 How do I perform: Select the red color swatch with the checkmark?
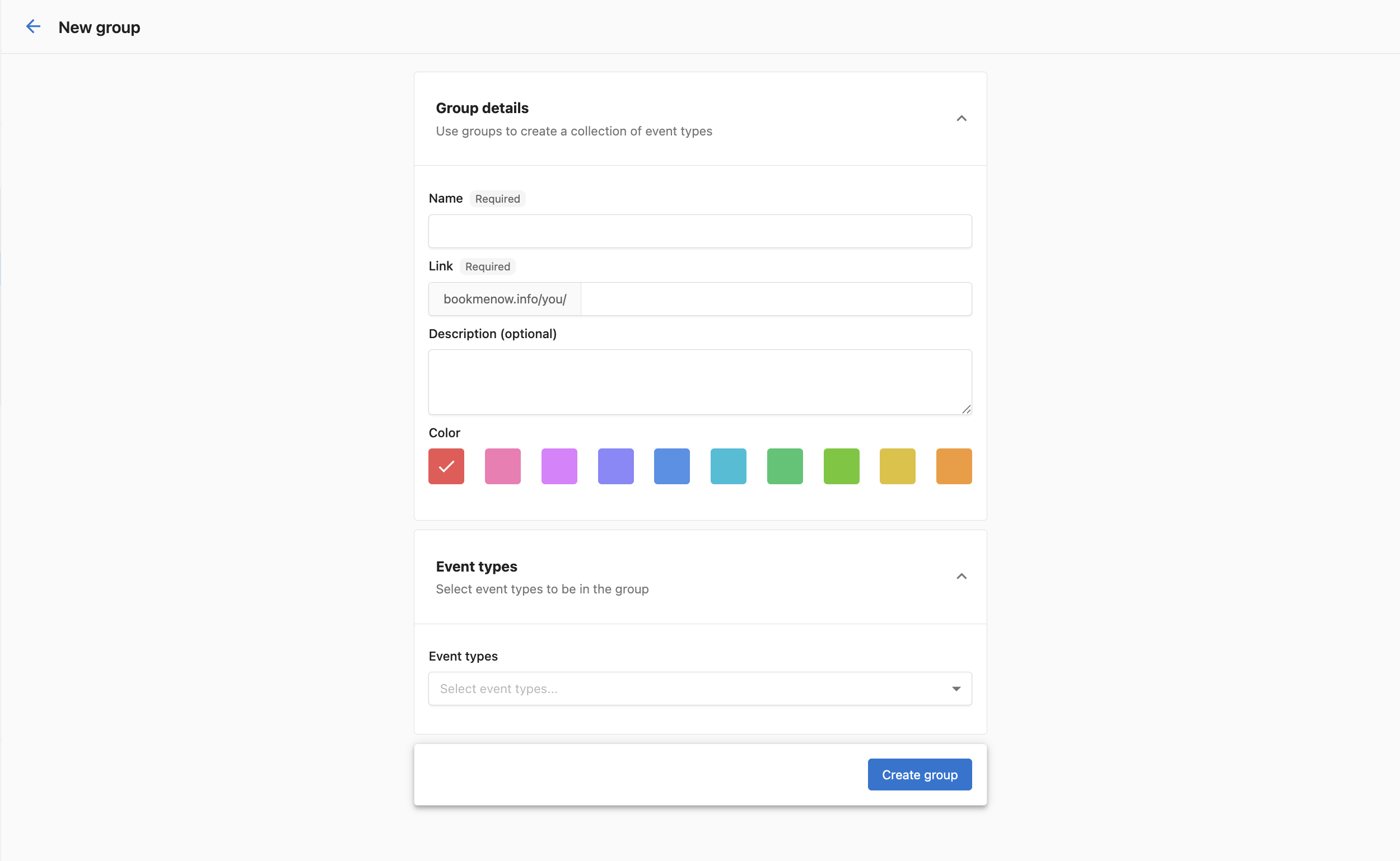click(446, 466)
